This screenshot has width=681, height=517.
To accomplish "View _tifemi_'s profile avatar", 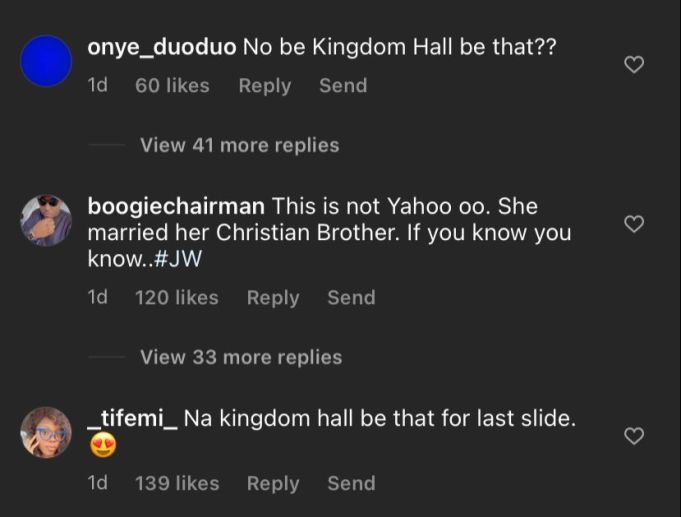I will point(46,432).
